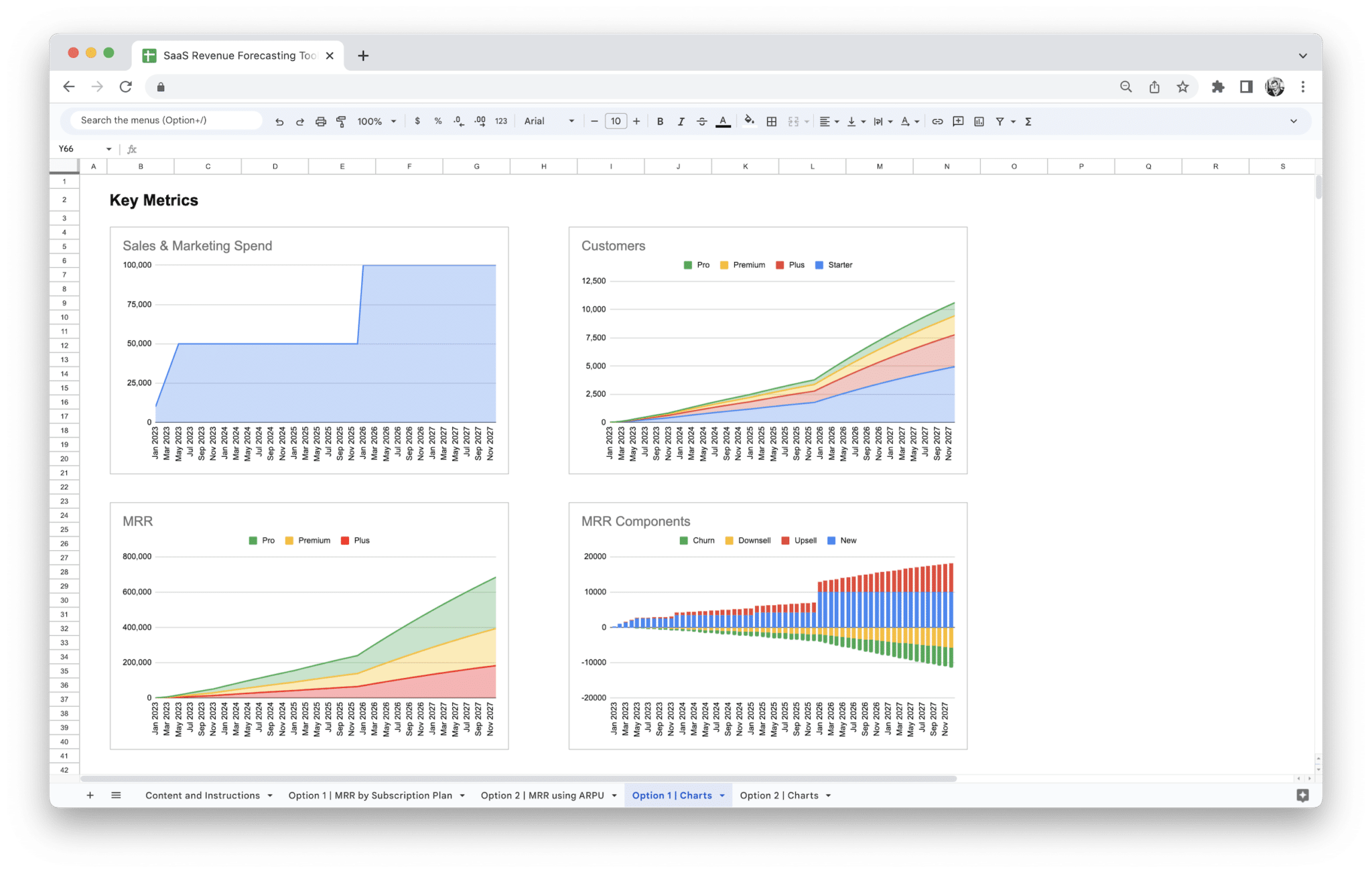Toggle strikethrough formatting
The height and width of the screenshot is (873, 1372).
point(701,121)
